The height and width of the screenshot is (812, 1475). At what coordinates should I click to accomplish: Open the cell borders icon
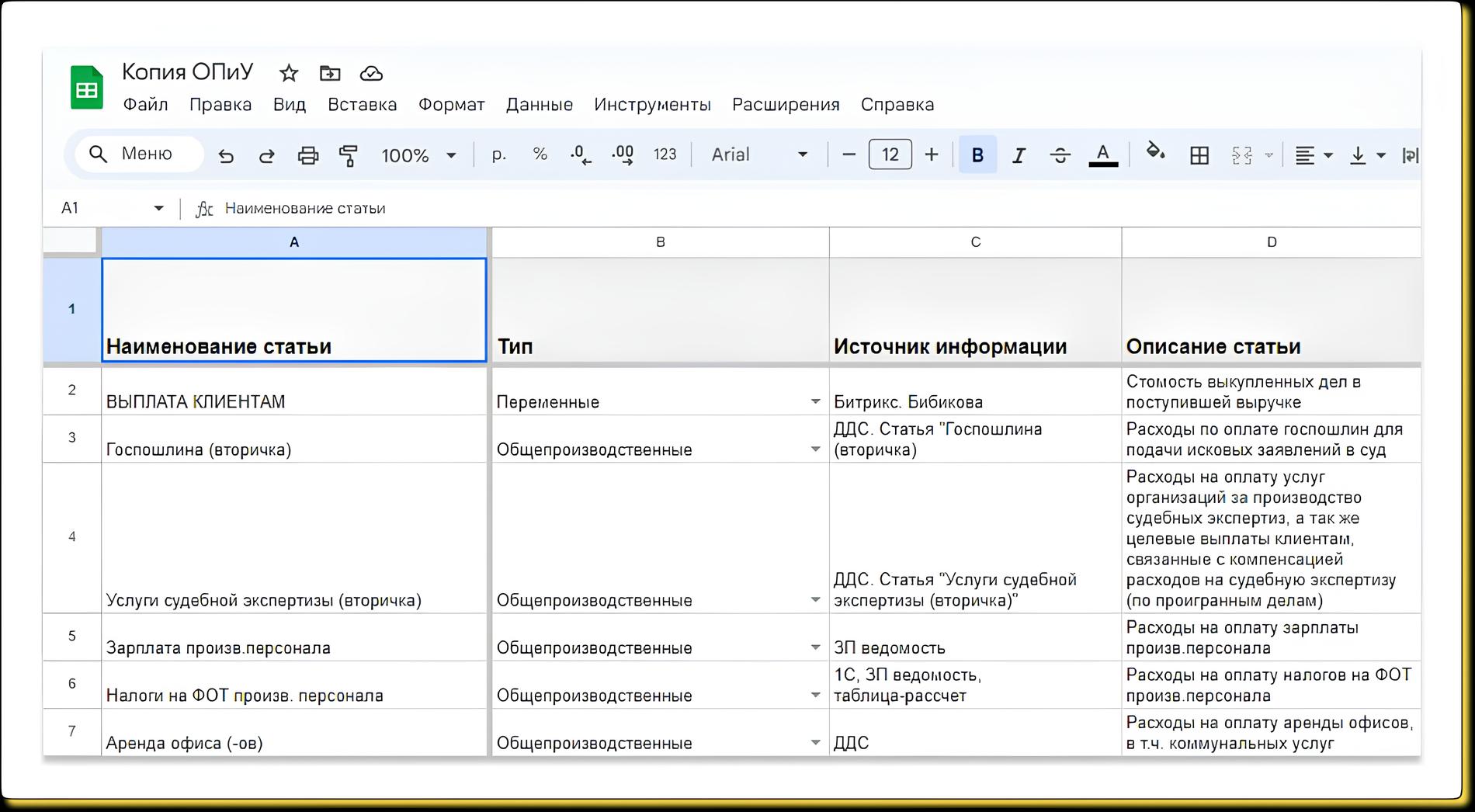tap(1199, 155)
